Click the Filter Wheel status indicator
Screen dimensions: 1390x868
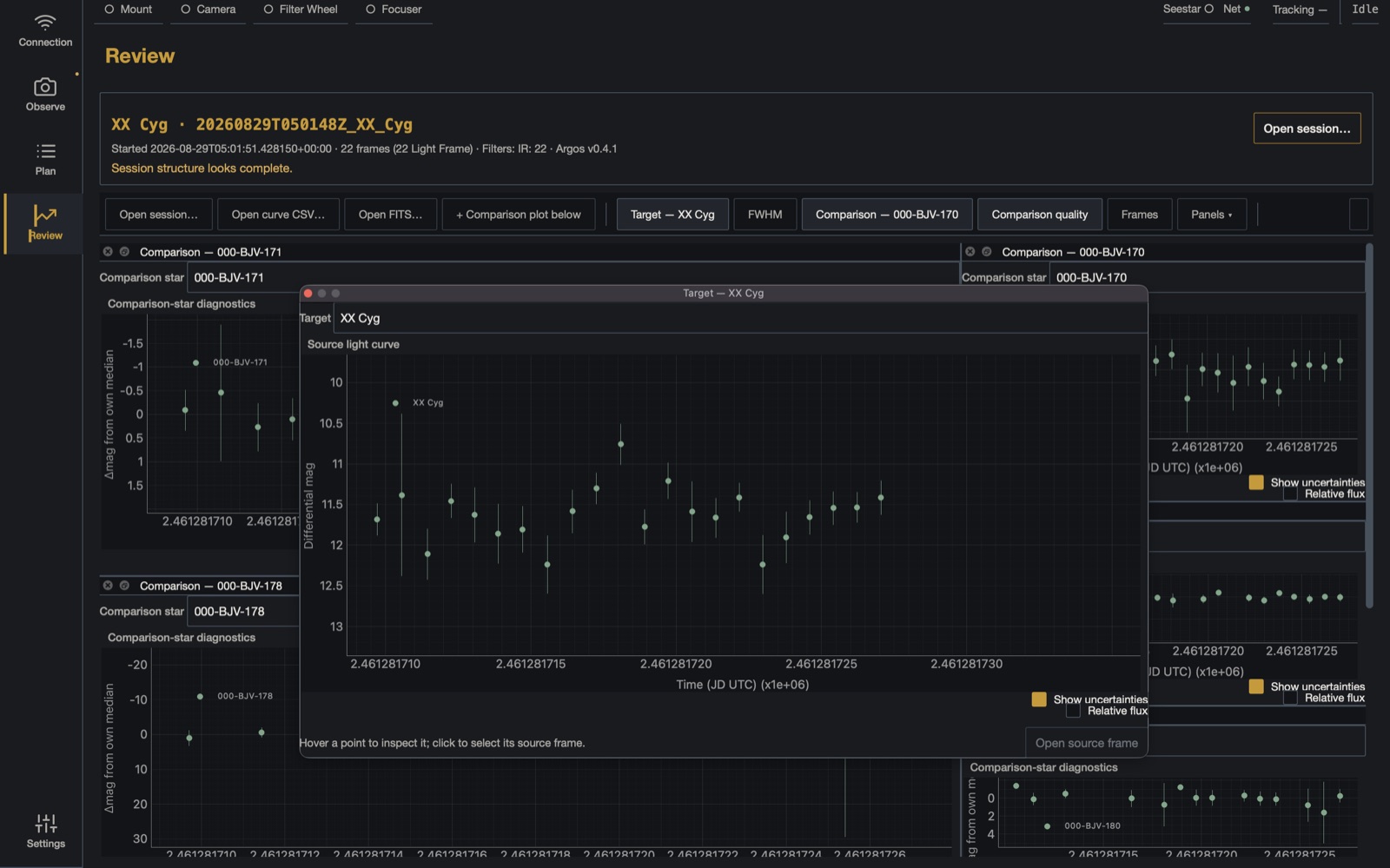301,10
